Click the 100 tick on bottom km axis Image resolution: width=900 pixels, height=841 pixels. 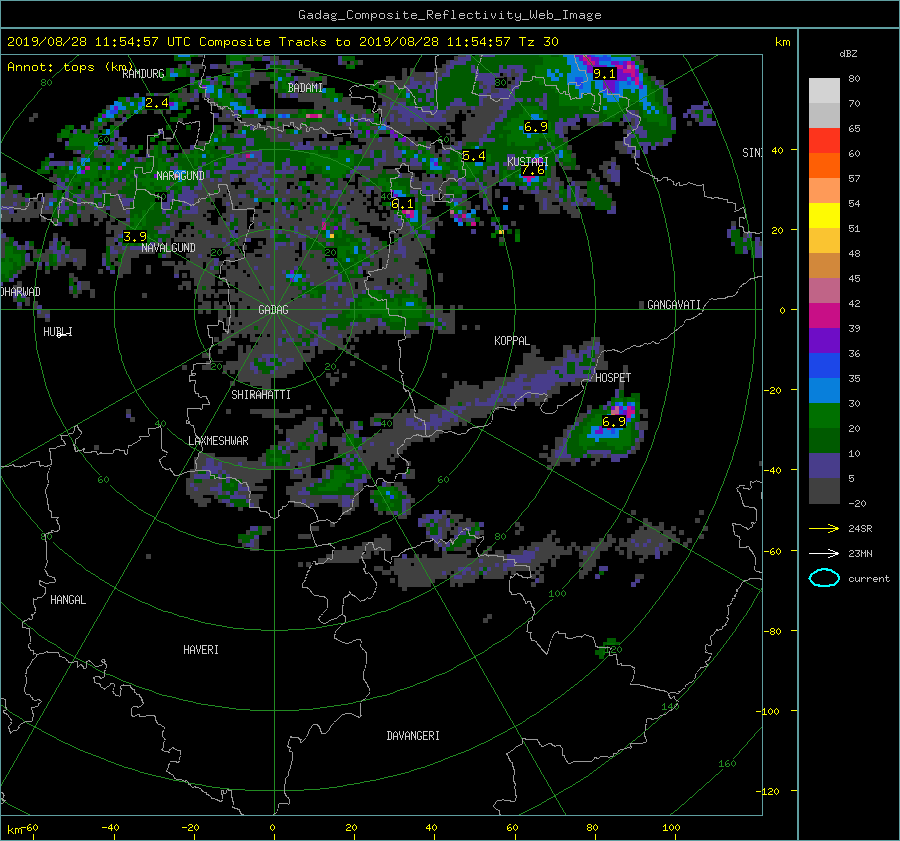pyautogui.click(x=671, y=828)
